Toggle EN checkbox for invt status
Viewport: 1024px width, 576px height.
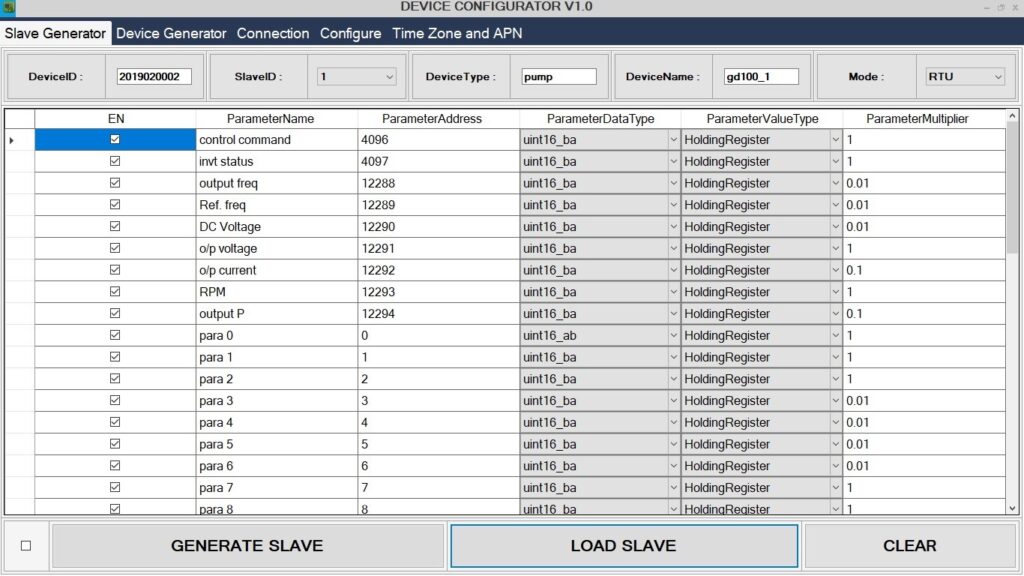click(115, 161)
